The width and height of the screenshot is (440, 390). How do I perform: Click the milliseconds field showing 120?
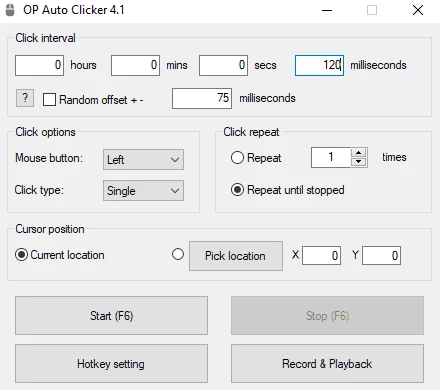(x=319, y=65)
